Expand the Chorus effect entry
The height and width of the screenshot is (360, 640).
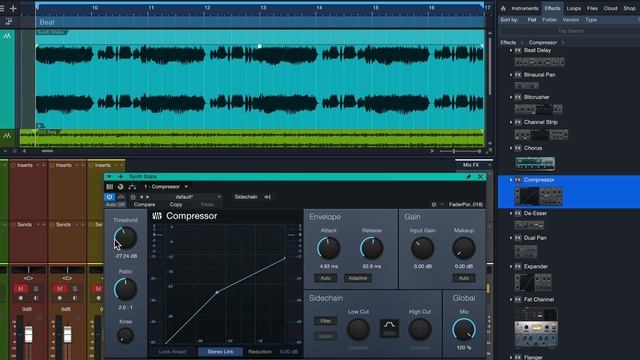(511, 148)
